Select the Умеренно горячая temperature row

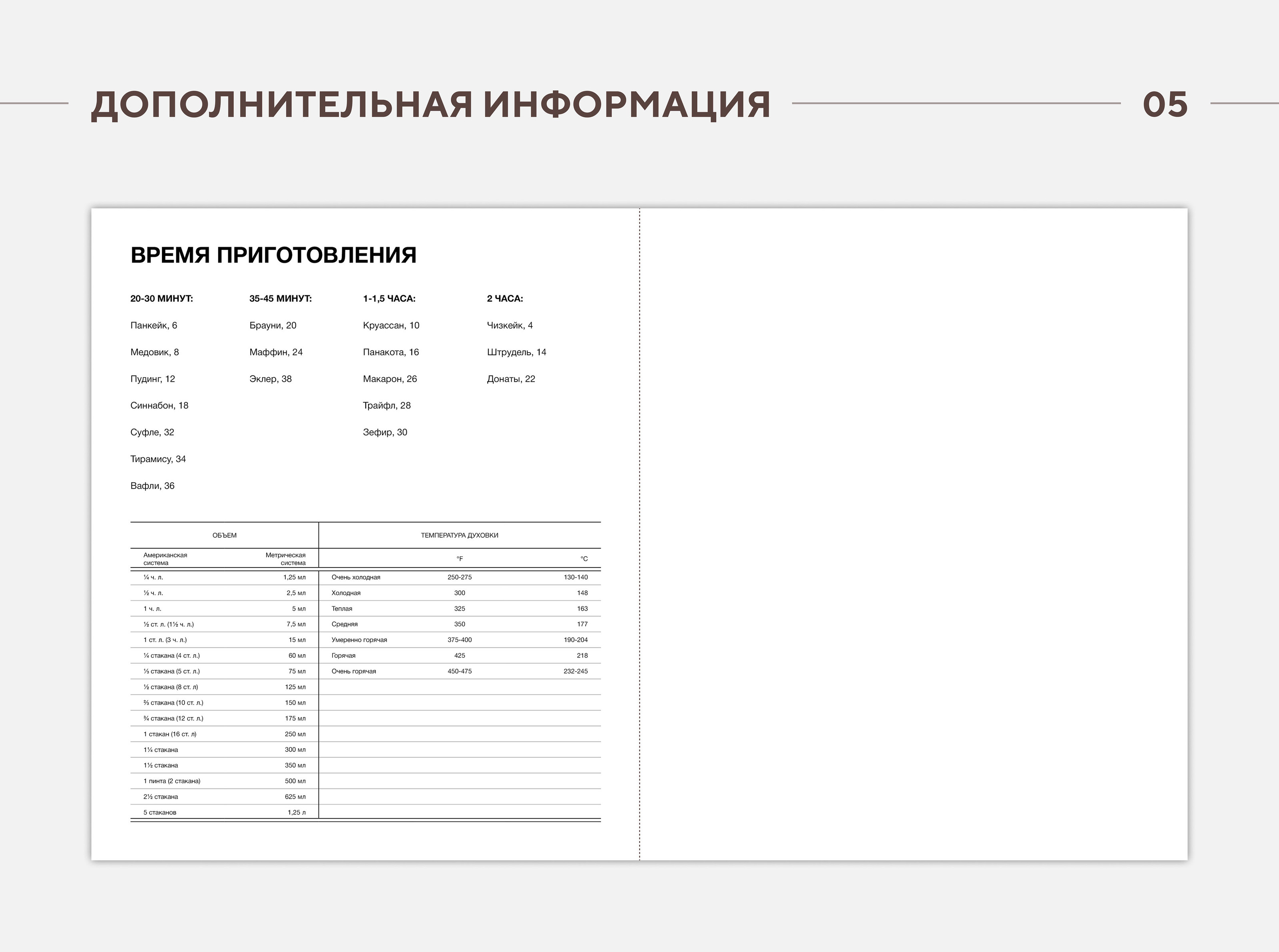pyautogui.click(x=359, y=639)
